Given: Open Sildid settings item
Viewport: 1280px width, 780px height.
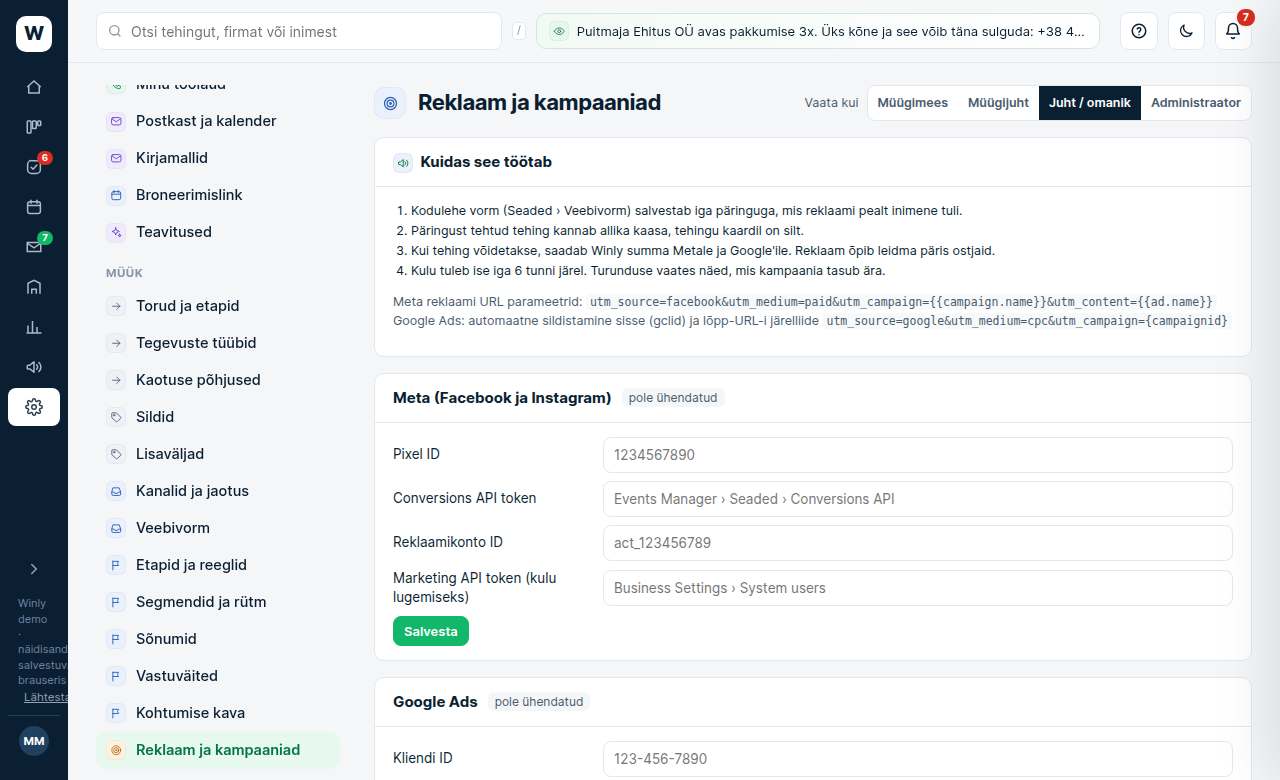Looking at the screenshot, I should [x=218, y=417].
